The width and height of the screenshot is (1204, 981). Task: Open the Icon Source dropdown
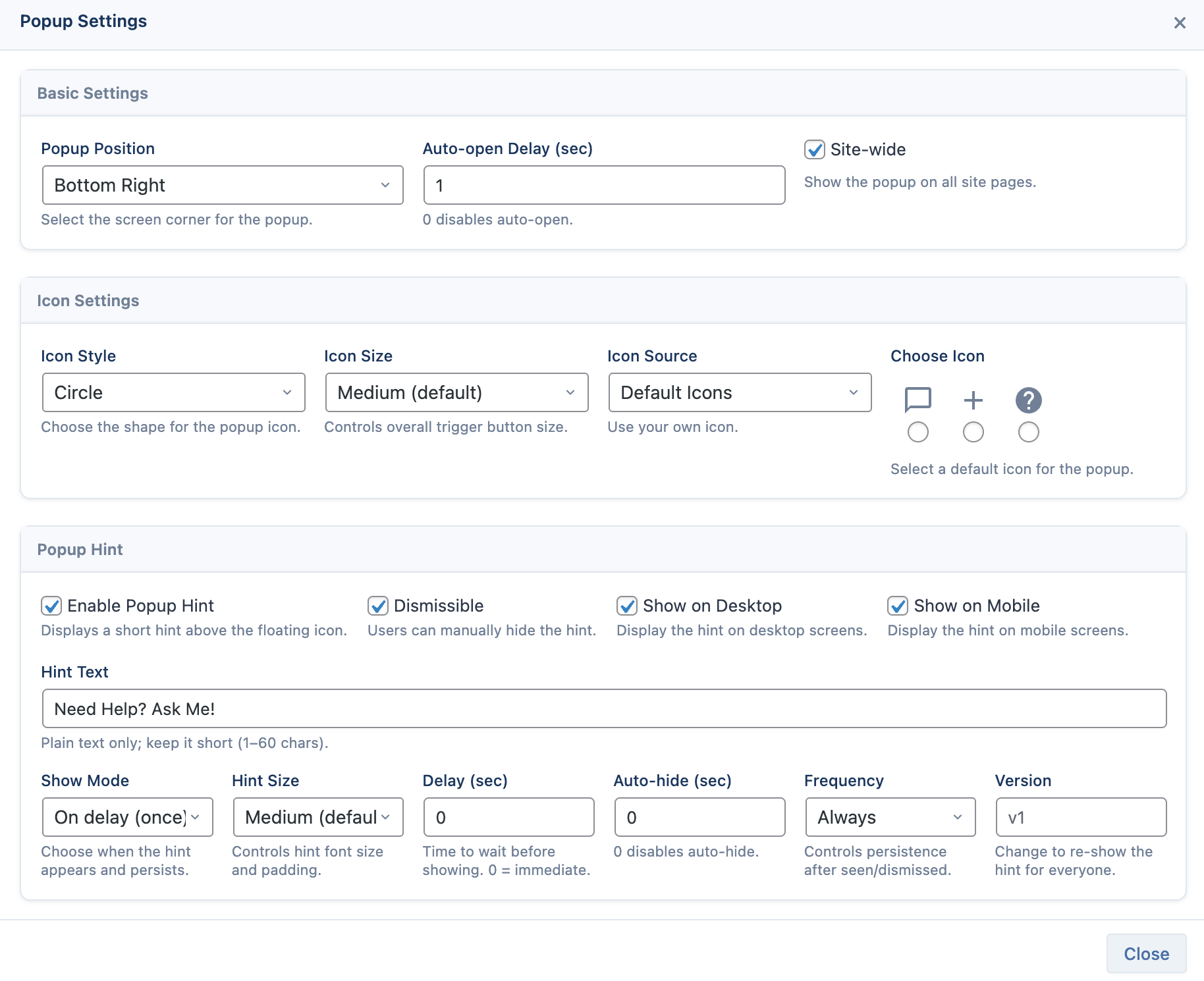pos(740,392)
